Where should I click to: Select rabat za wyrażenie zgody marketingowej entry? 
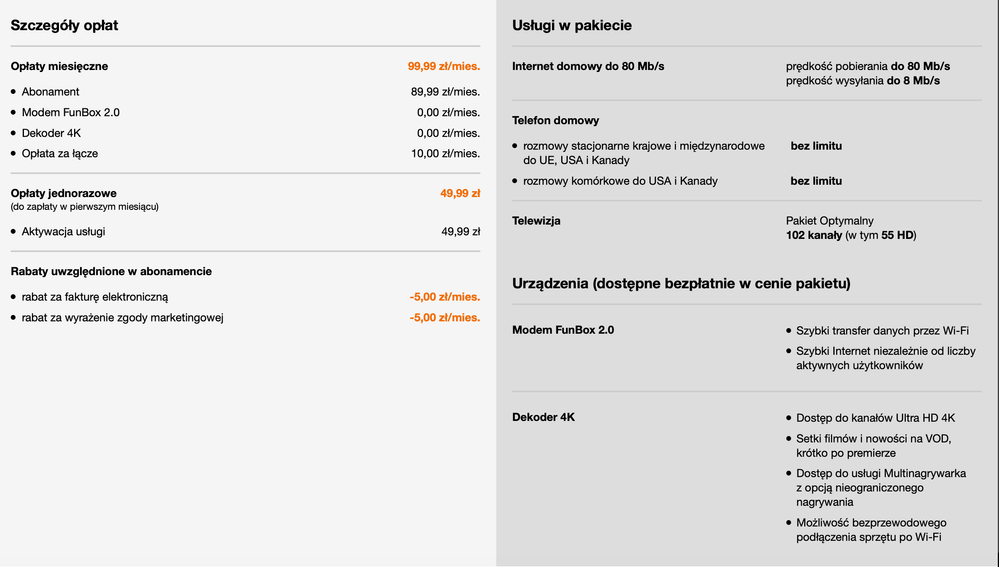coord(122,318)
